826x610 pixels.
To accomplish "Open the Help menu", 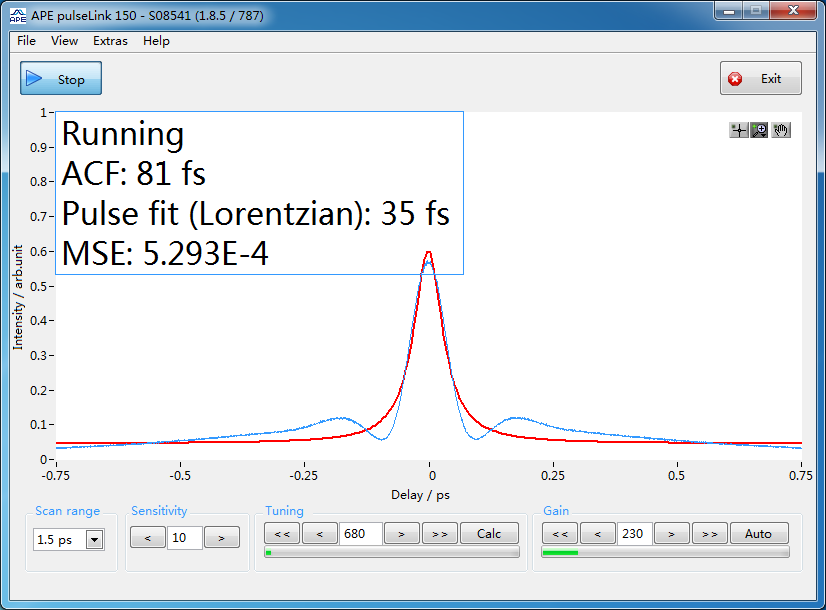I will click(x=156, y=41).
